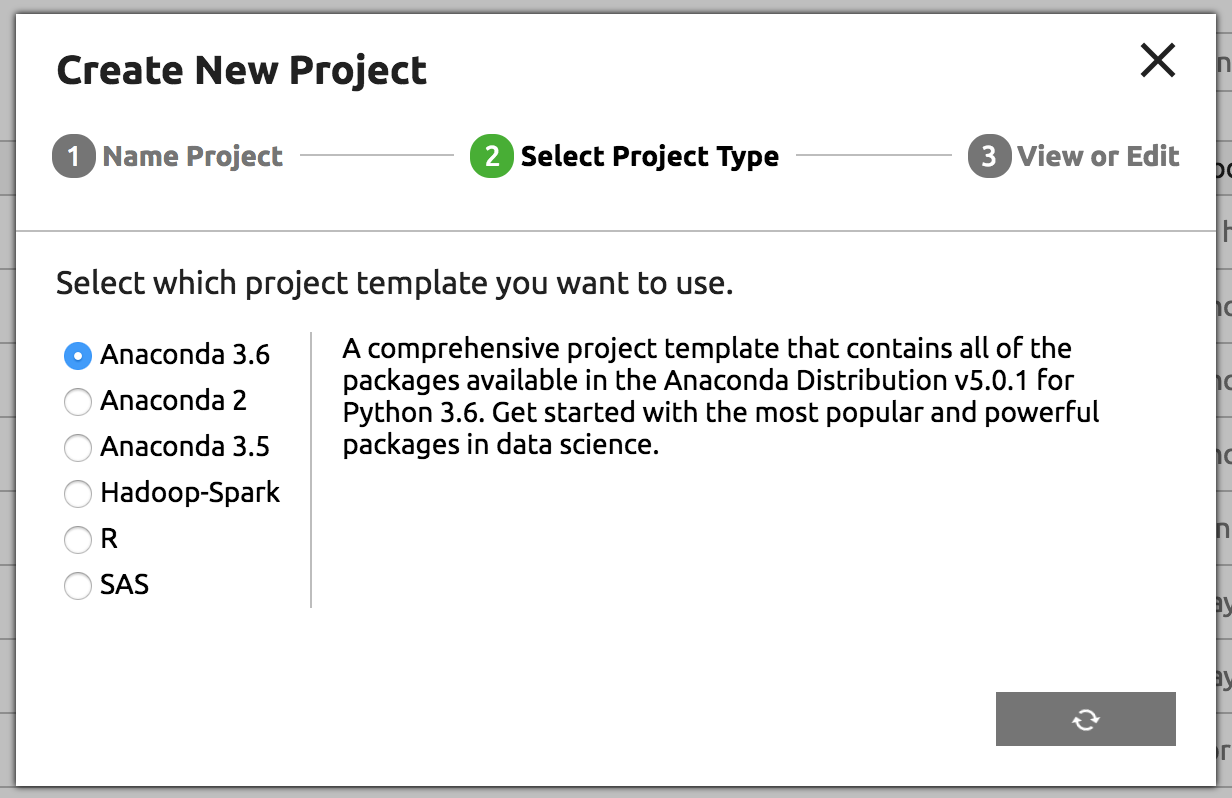Image resolution: width=1232 pixels, height=798 pixels.
Task: Click the Create New Project dialog title
Action: click(x=241, y=70)
